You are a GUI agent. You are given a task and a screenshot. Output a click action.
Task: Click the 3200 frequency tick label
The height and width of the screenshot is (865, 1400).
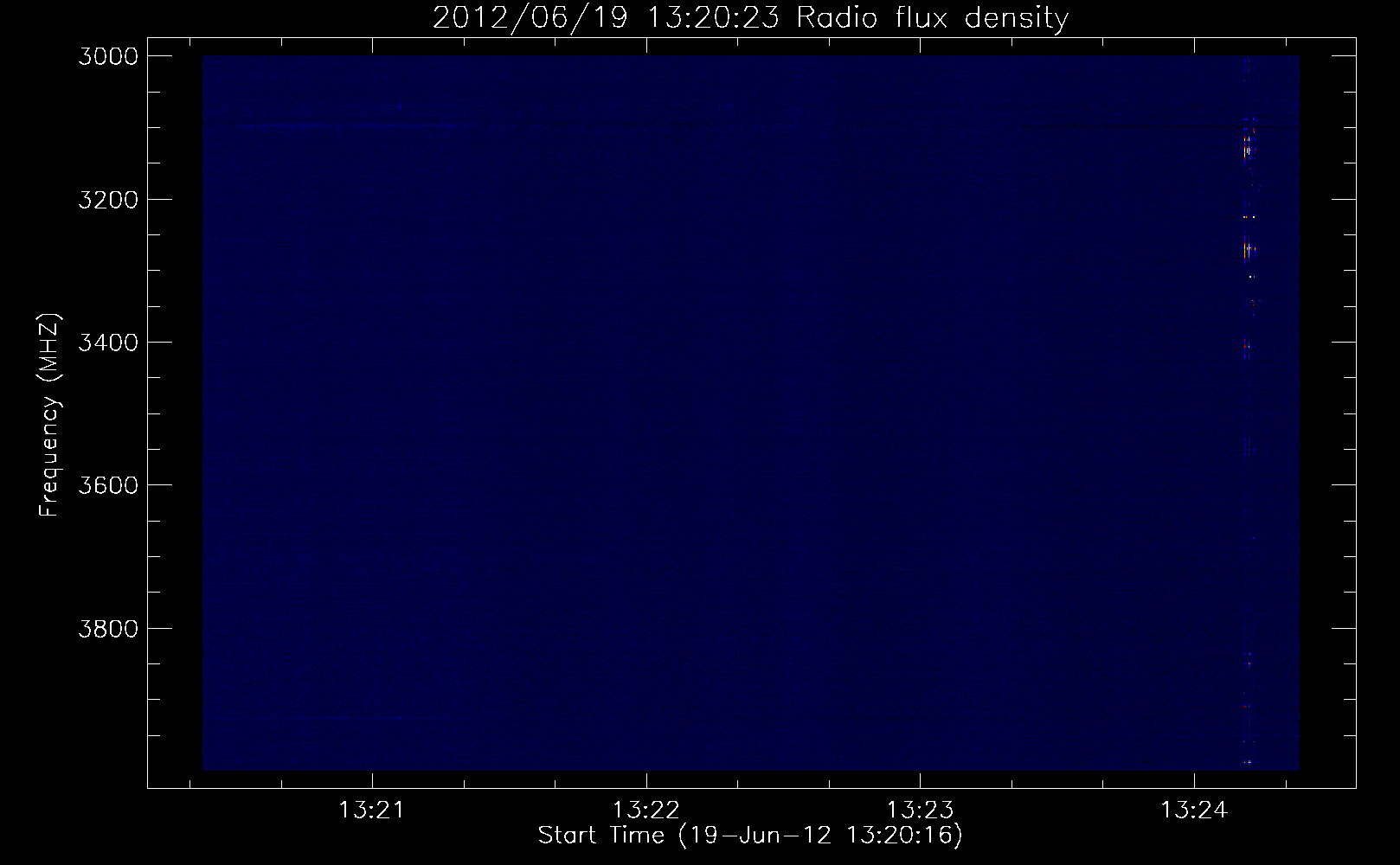tap(109, 199)
